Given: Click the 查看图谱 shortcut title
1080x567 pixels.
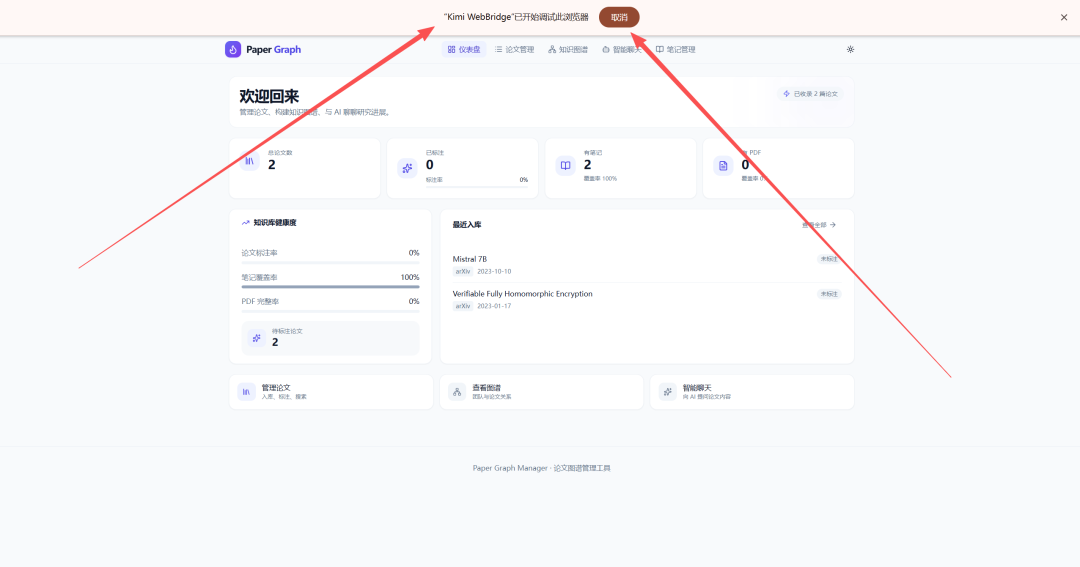Looking at the screenshot, I should (x=486, y=387).
